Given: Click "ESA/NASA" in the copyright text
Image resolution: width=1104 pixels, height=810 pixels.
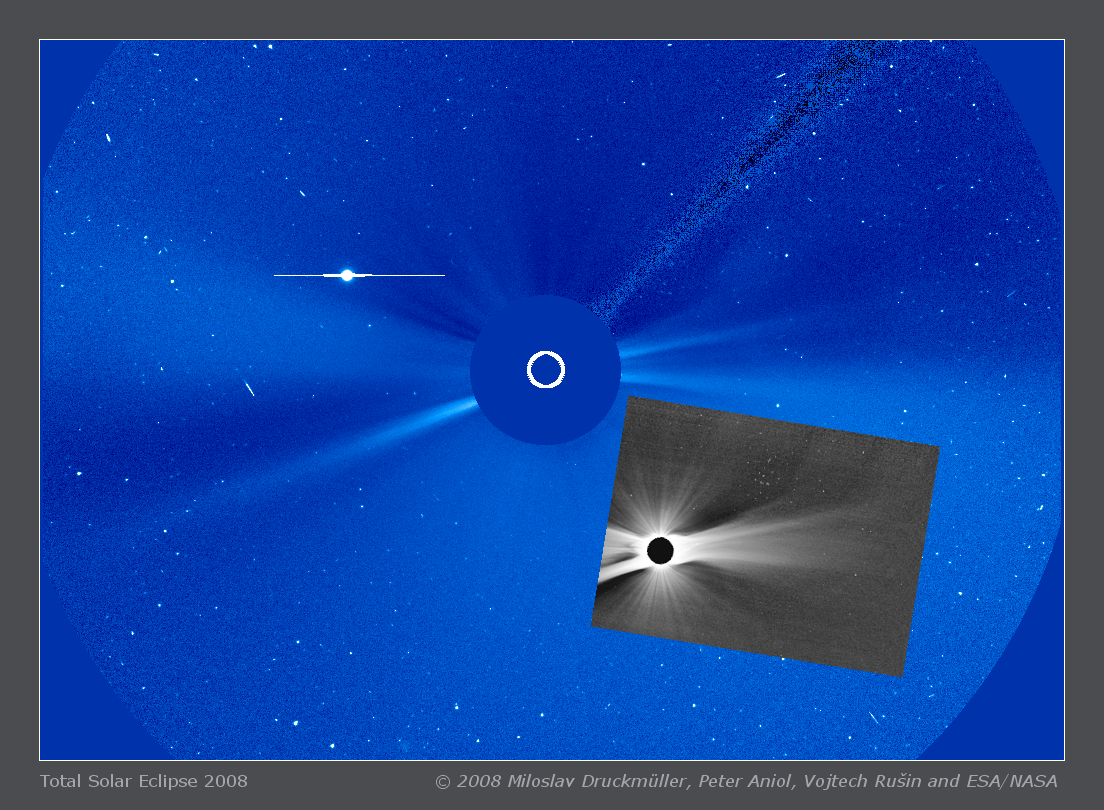Looking at the screenshot, I should [1010, 781].
